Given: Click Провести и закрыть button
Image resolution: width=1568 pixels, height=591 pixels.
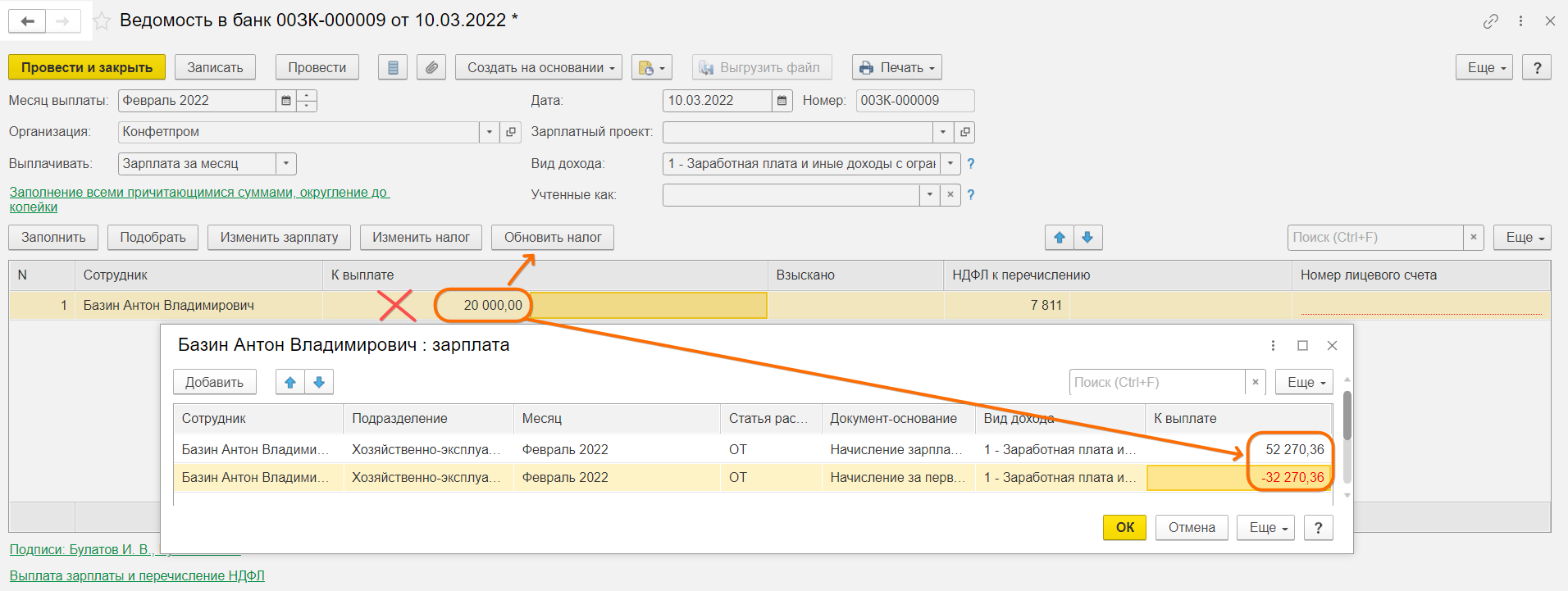Looking at the screenshot, I should (87, 67).
